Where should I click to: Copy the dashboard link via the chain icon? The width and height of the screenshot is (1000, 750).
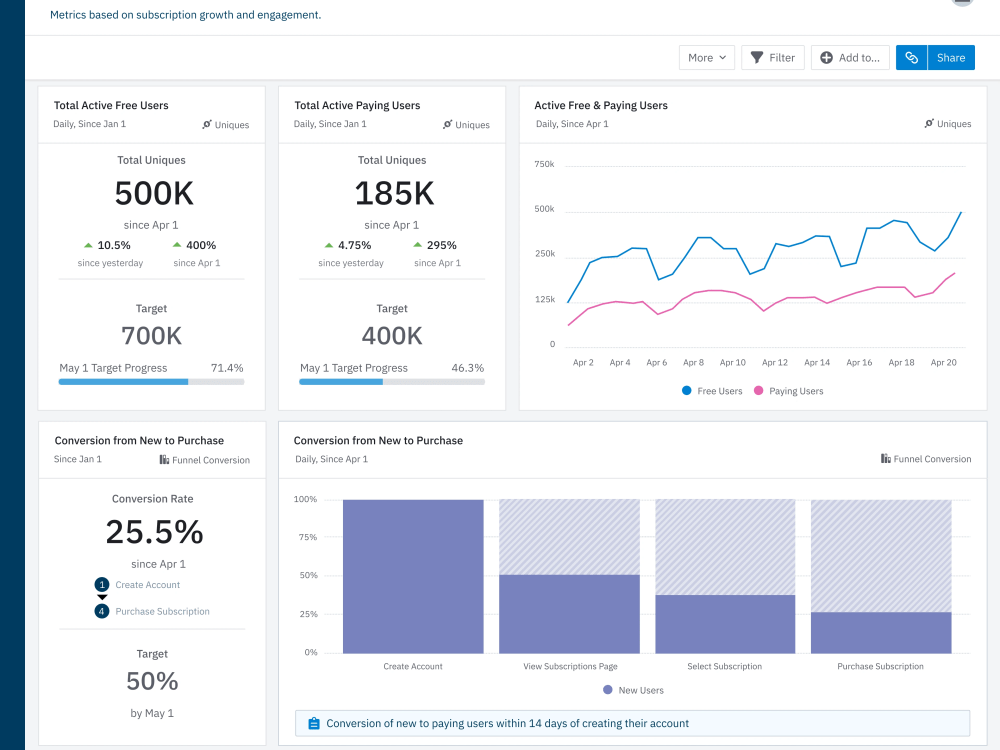(911, 57)
